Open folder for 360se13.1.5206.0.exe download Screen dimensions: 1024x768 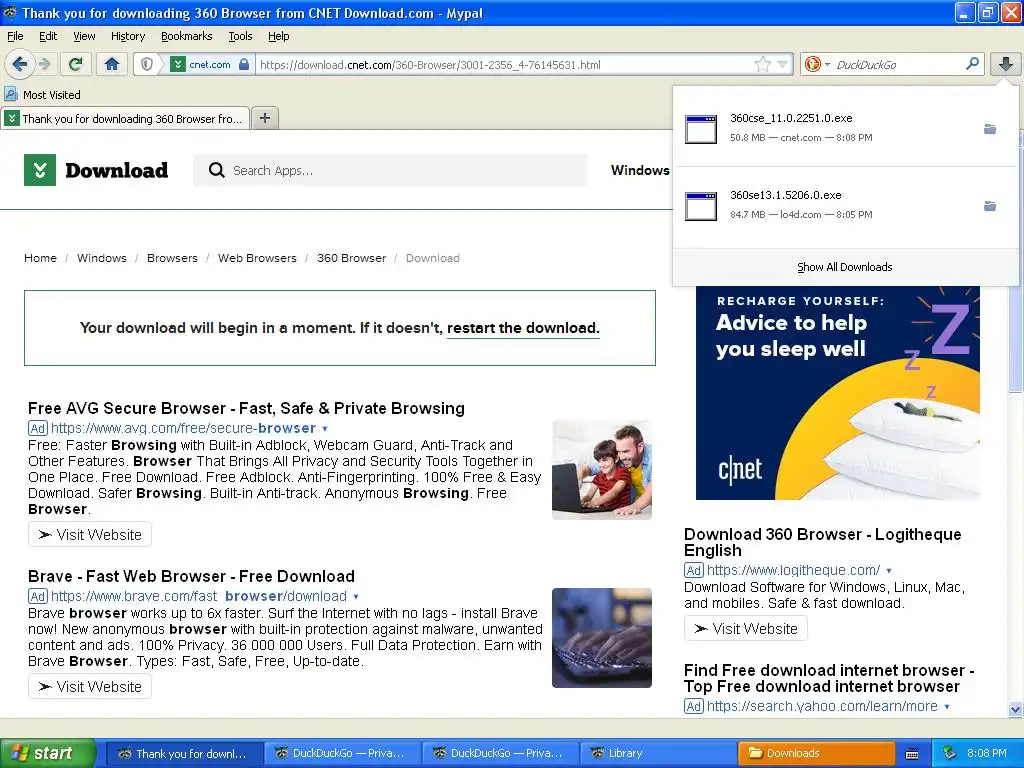click(x=990, y=206)
